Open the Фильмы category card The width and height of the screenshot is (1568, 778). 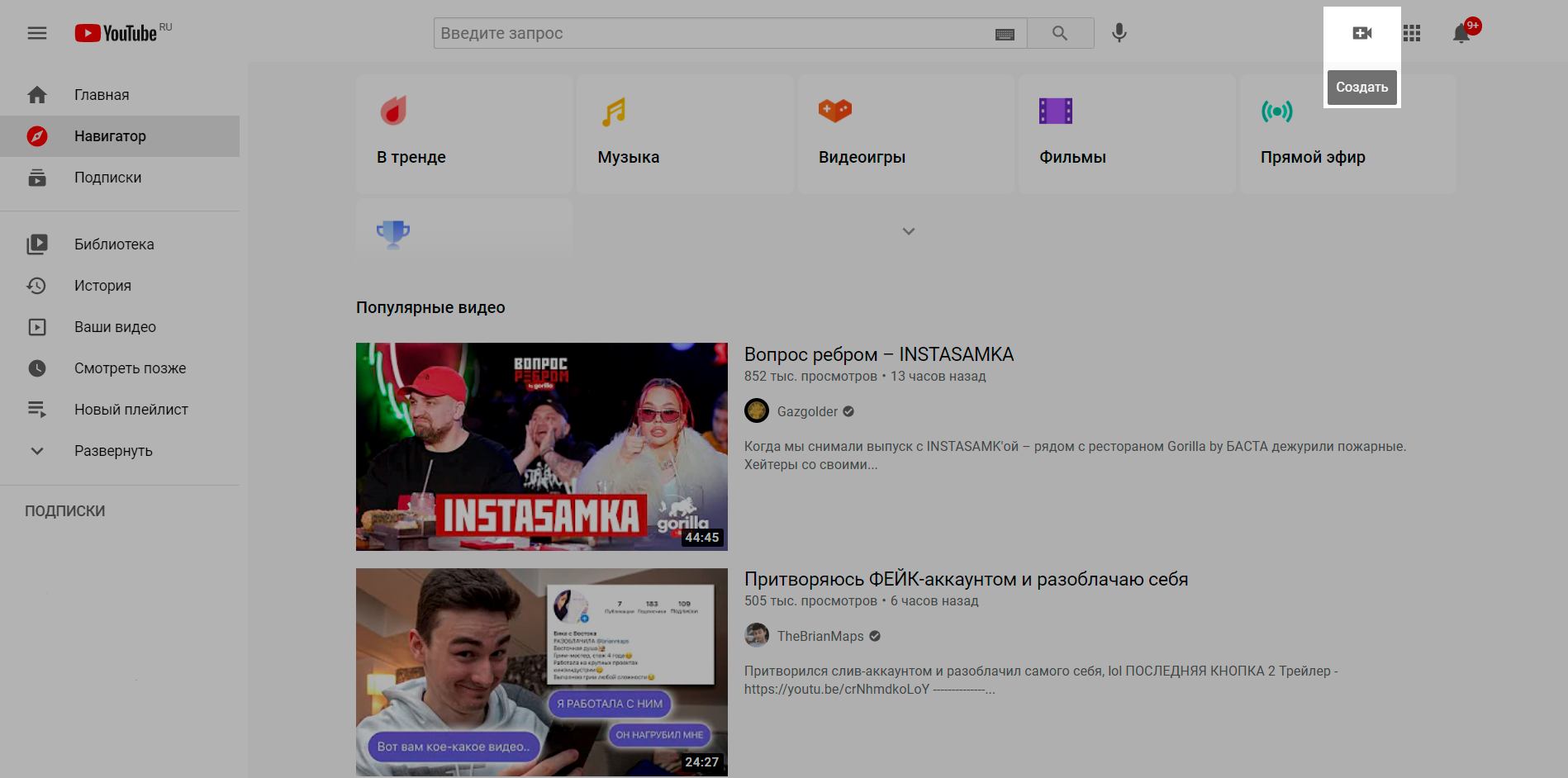[1127, 134]
